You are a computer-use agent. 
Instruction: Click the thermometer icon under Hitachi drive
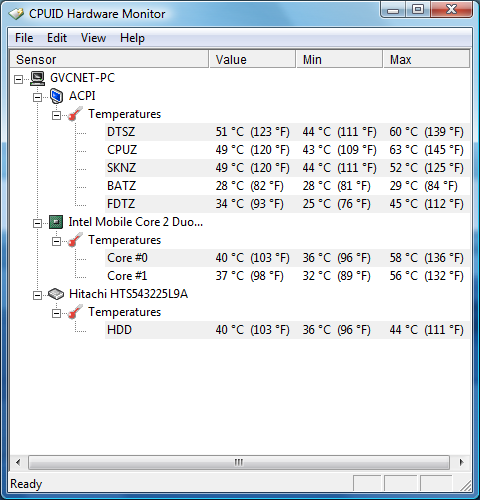[75, 312]
